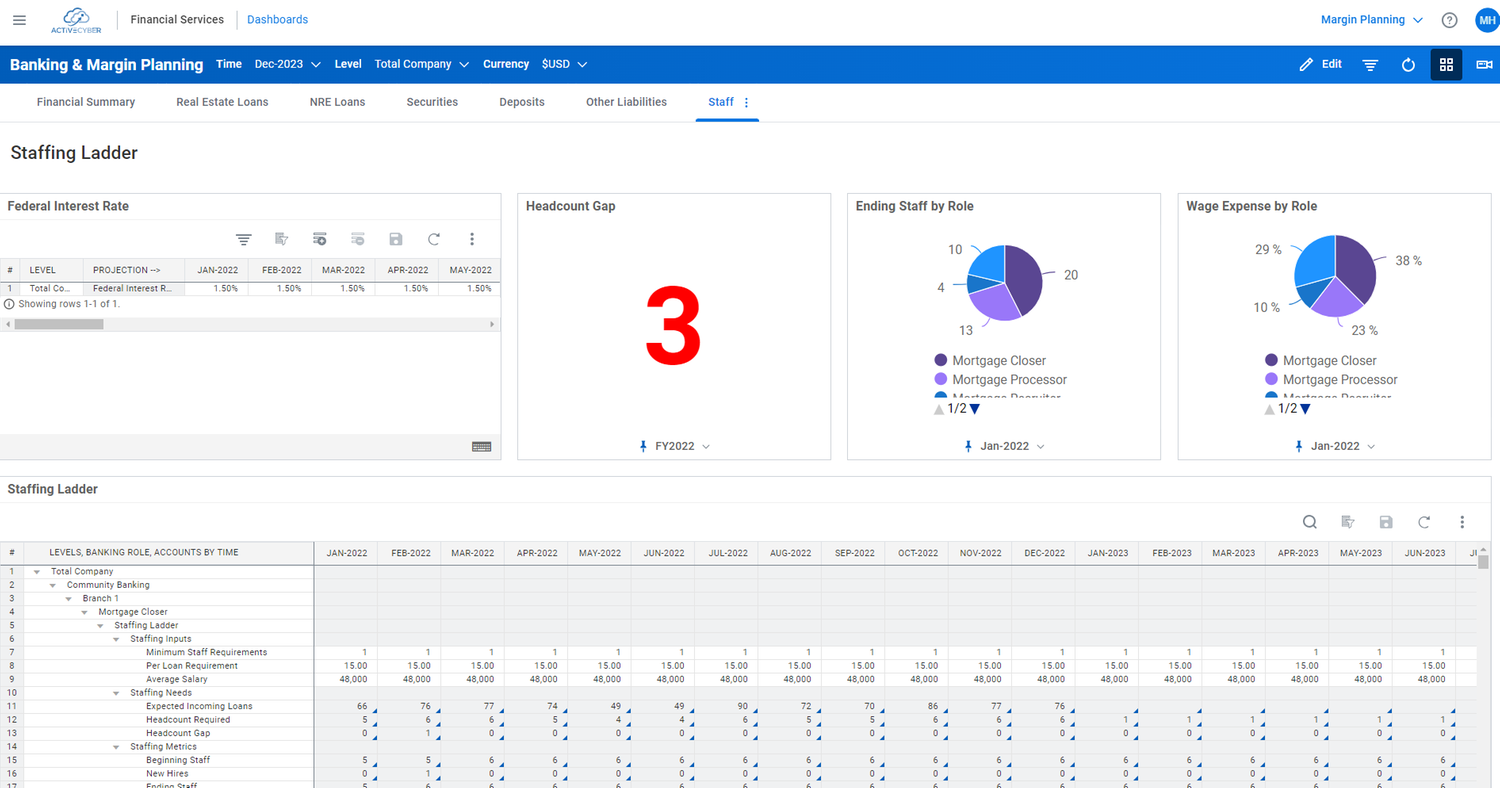Collapse the Total Company tree row

pos(35,570)
